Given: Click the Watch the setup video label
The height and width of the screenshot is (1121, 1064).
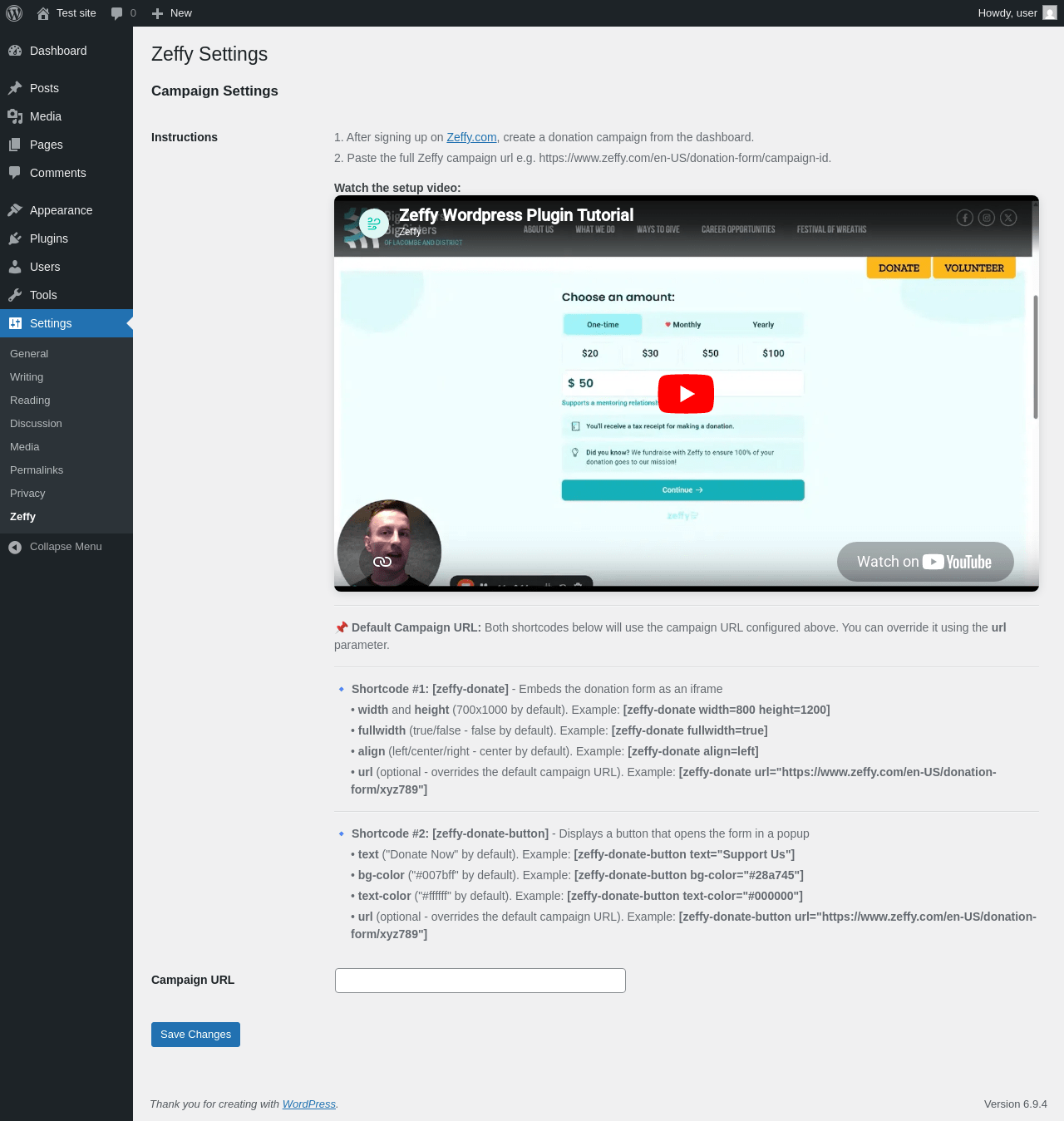Looking at the screenshot, I should point(397,188).
